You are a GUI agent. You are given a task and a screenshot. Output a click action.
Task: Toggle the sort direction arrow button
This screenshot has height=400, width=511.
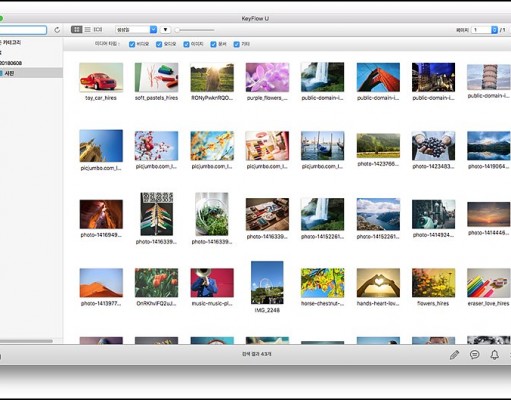pyautogui.click(x=165, y=30)
